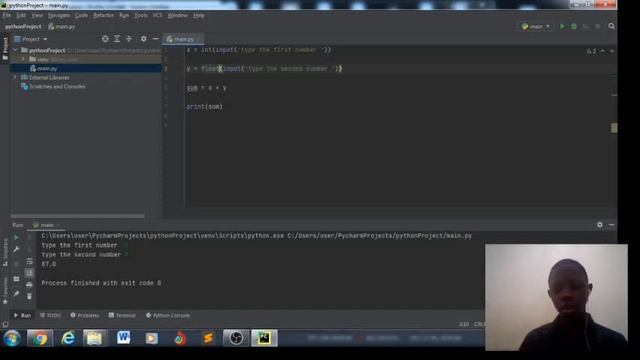
Task: Go to next highlighted problem arrow
Action: point(612,51)
